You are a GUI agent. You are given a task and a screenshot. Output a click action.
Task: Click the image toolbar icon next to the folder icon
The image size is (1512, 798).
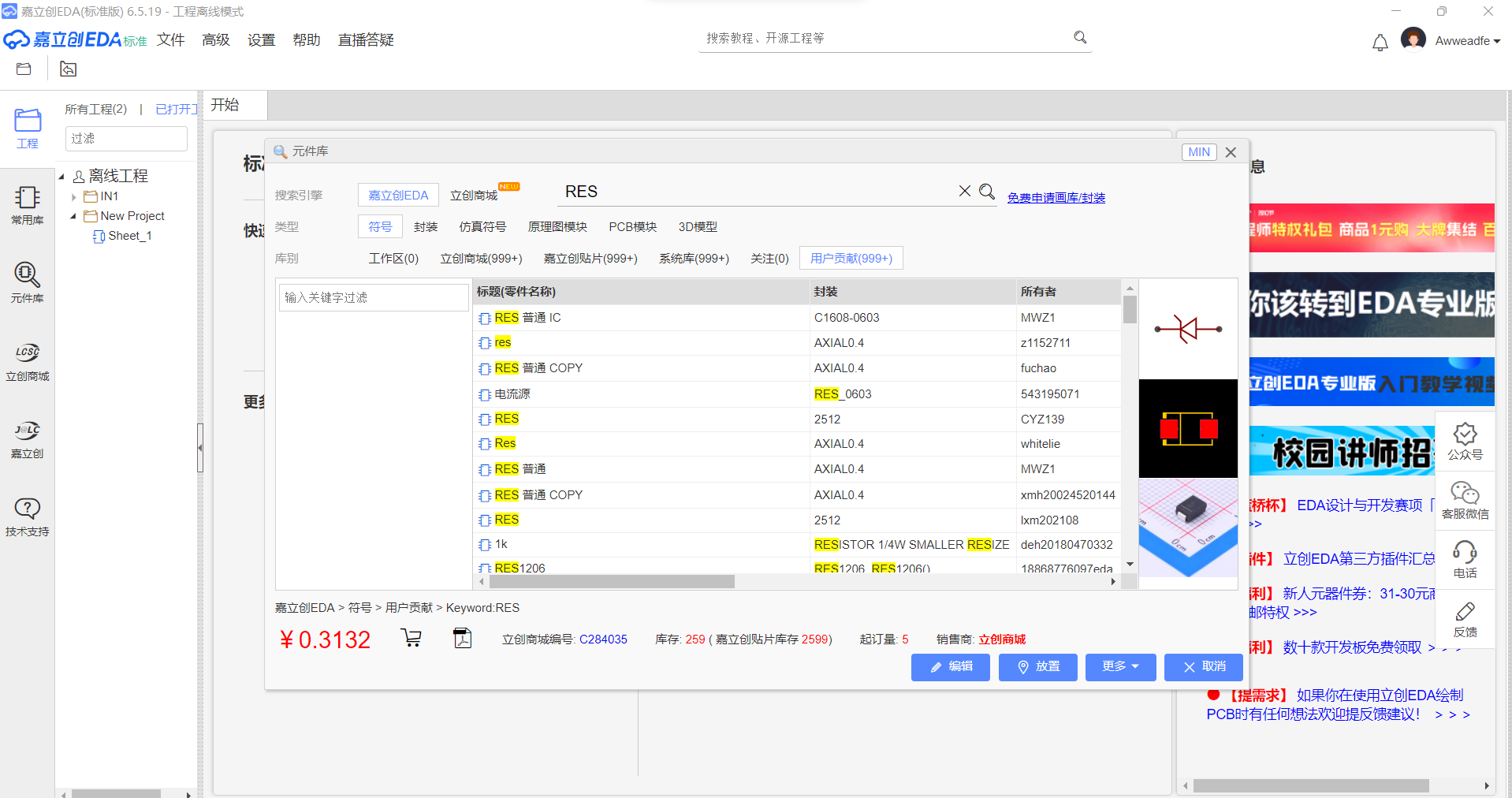[x=69, y=69]
